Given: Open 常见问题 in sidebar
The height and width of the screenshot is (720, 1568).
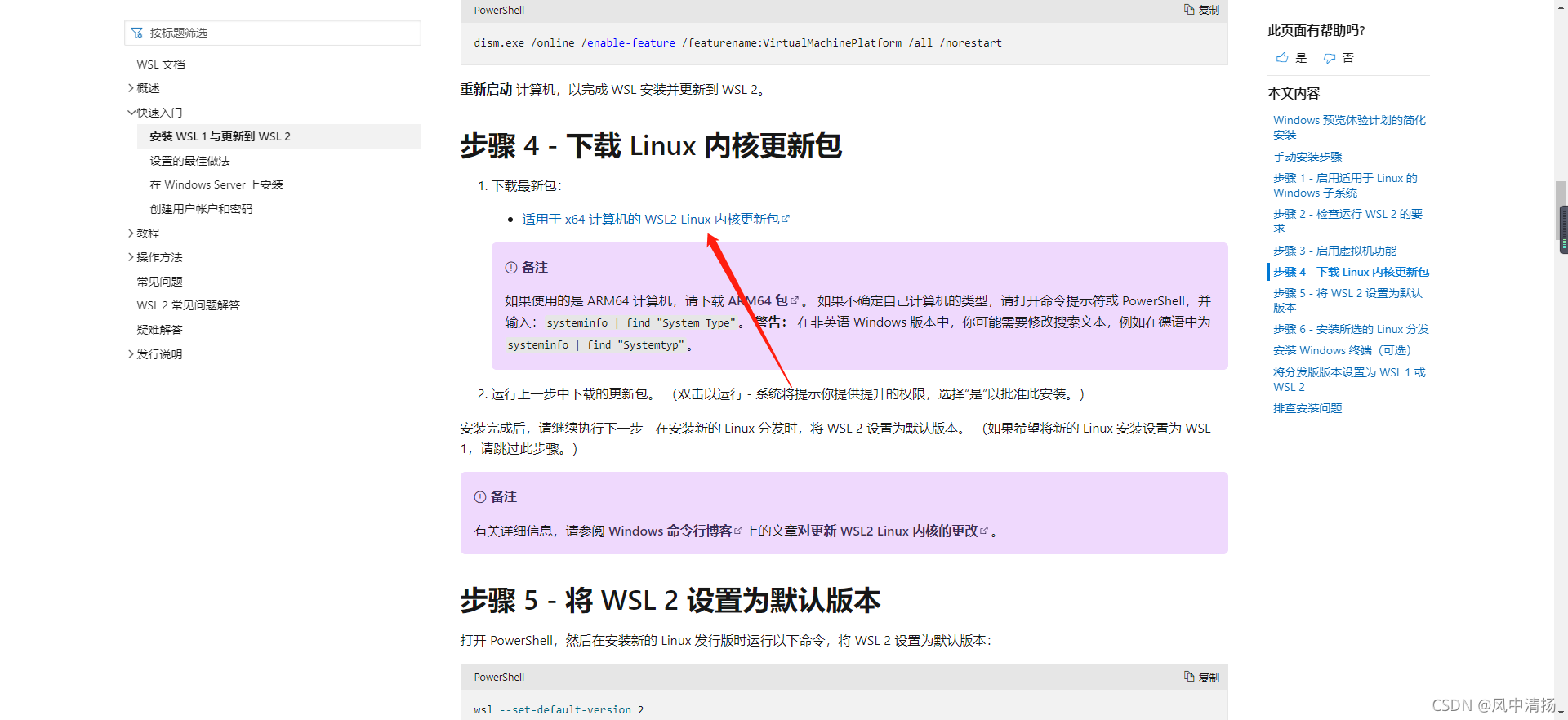Looking at the screenshot, I should 159,282.
